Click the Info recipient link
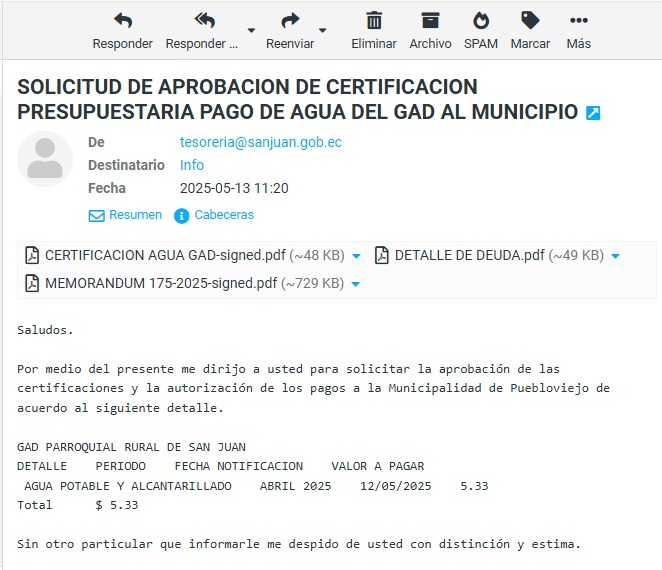Screen dimensions: 662x570 [x=192, y=165]
